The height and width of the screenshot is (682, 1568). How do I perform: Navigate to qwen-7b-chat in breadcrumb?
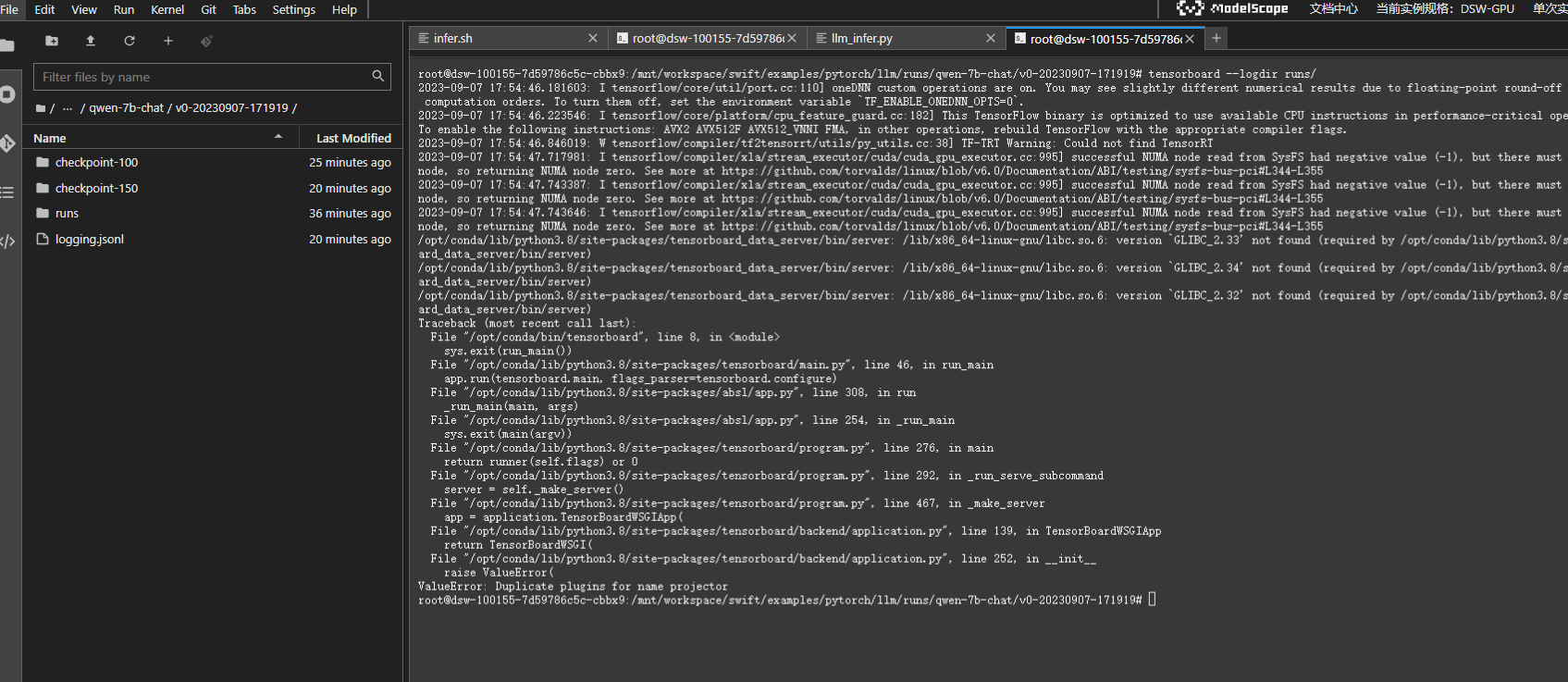[125, 108]
